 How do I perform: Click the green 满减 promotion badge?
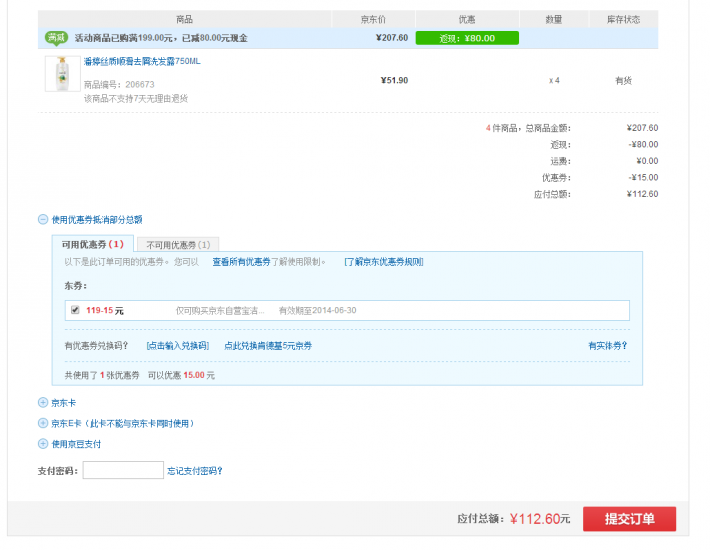56,38
